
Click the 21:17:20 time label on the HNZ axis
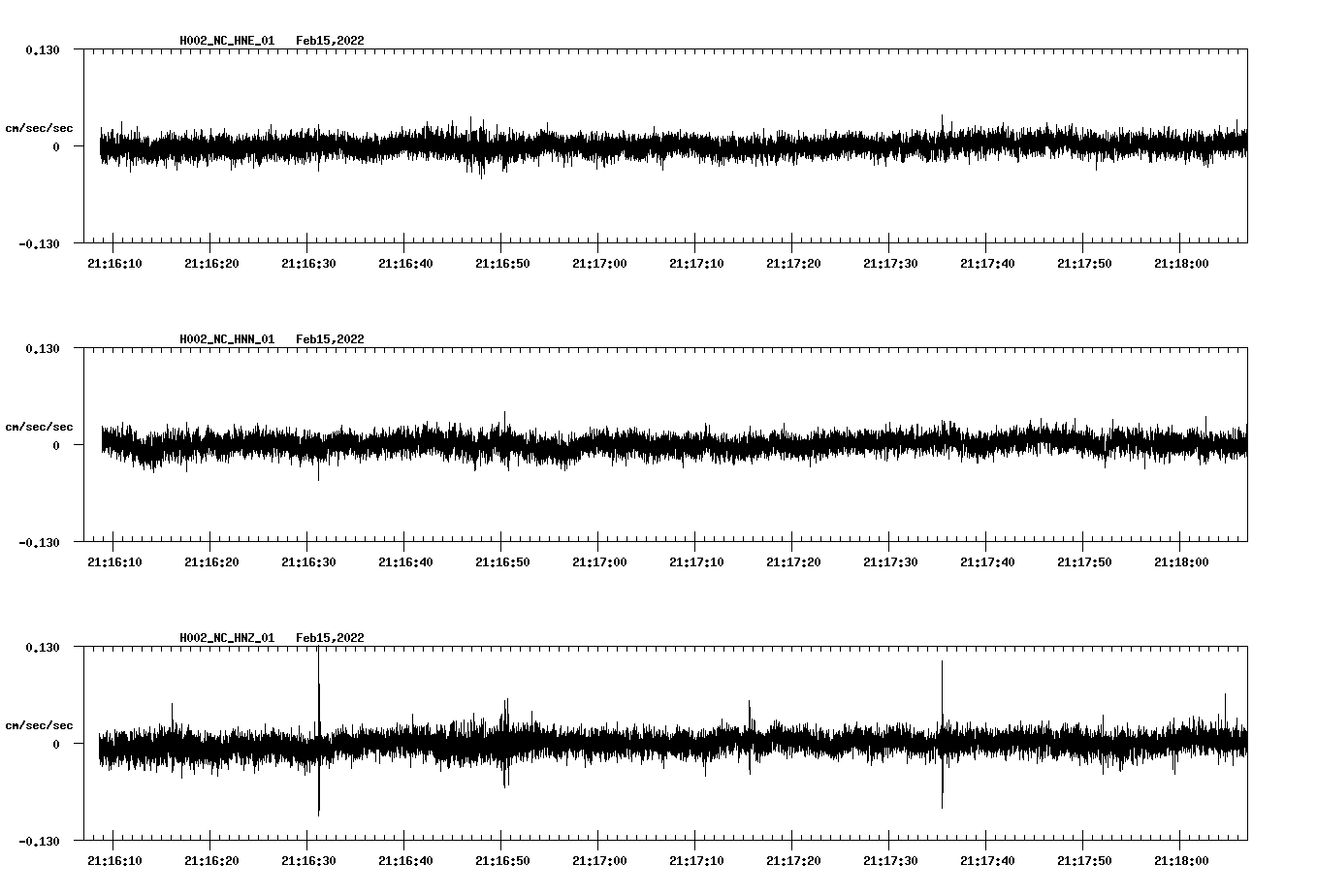(793, 860)
